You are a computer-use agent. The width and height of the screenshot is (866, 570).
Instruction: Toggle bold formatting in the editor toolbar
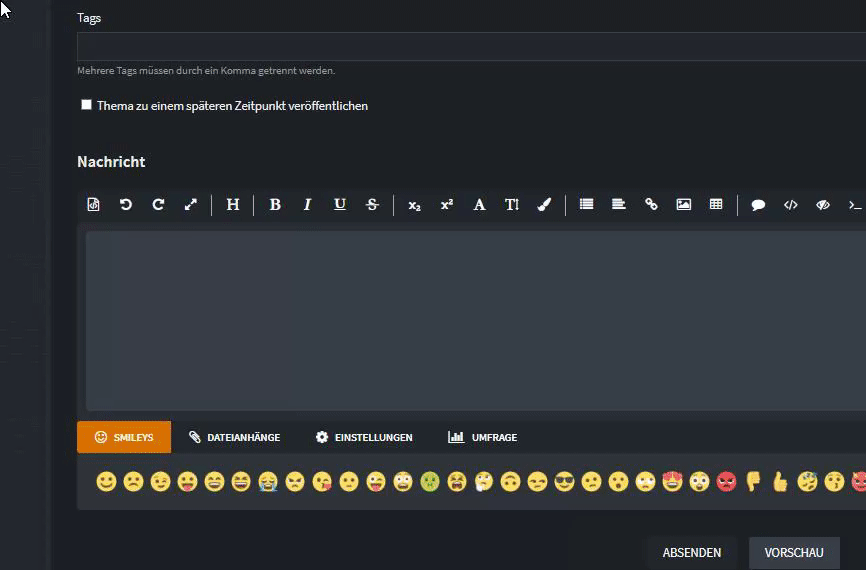point(275,205)
